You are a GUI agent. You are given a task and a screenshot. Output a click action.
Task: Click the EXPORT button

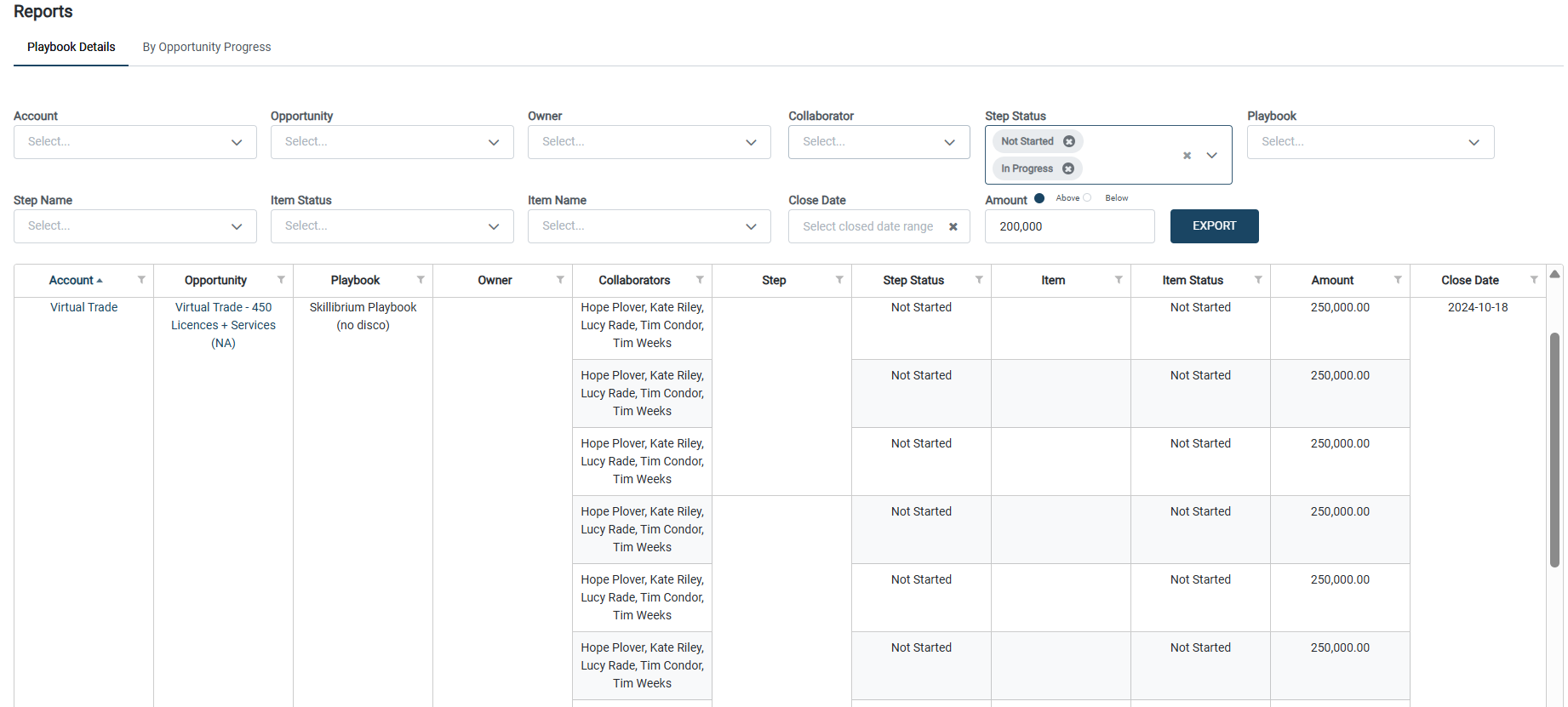[1214, 226]
